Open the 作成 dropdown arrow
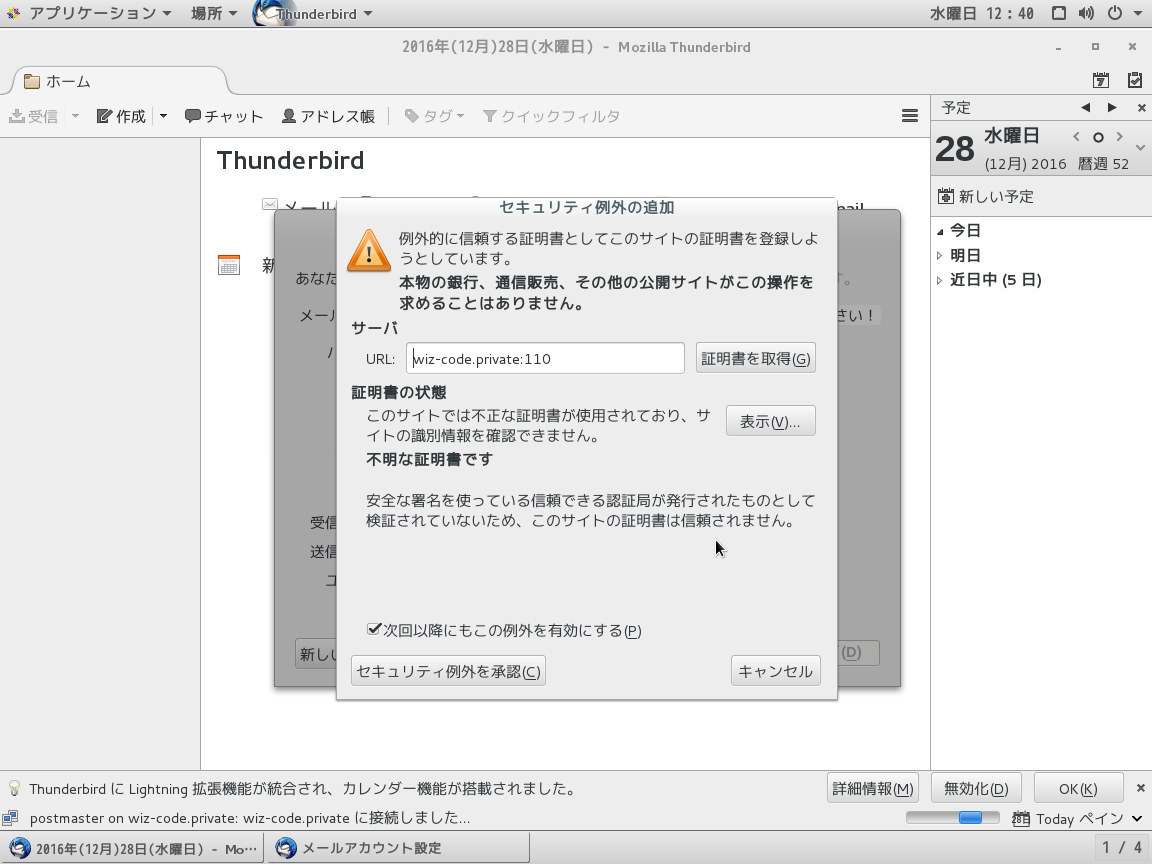 click(x=163, y=116)
